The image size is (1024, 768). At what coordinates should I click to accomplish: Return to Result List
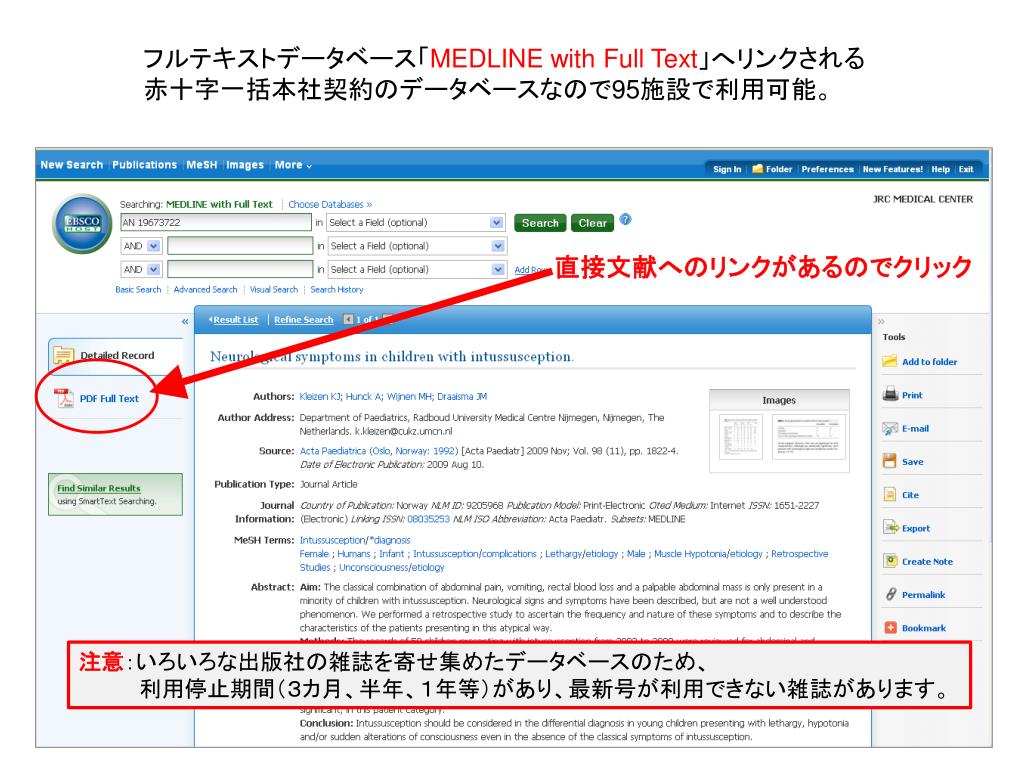click(234, 319)
